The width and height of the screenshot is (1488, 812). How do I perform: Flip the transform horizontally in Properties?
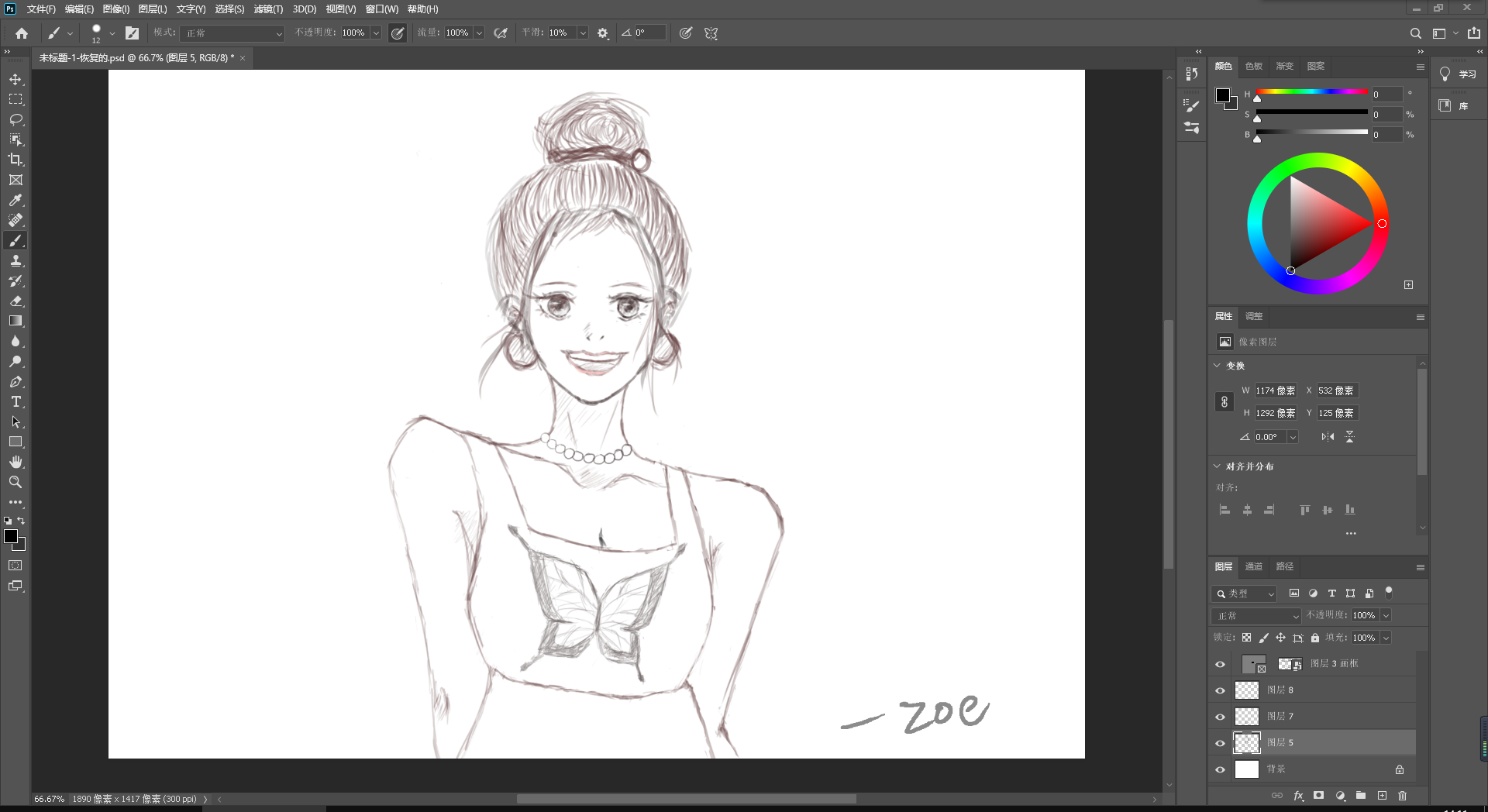pos(1328,436)
